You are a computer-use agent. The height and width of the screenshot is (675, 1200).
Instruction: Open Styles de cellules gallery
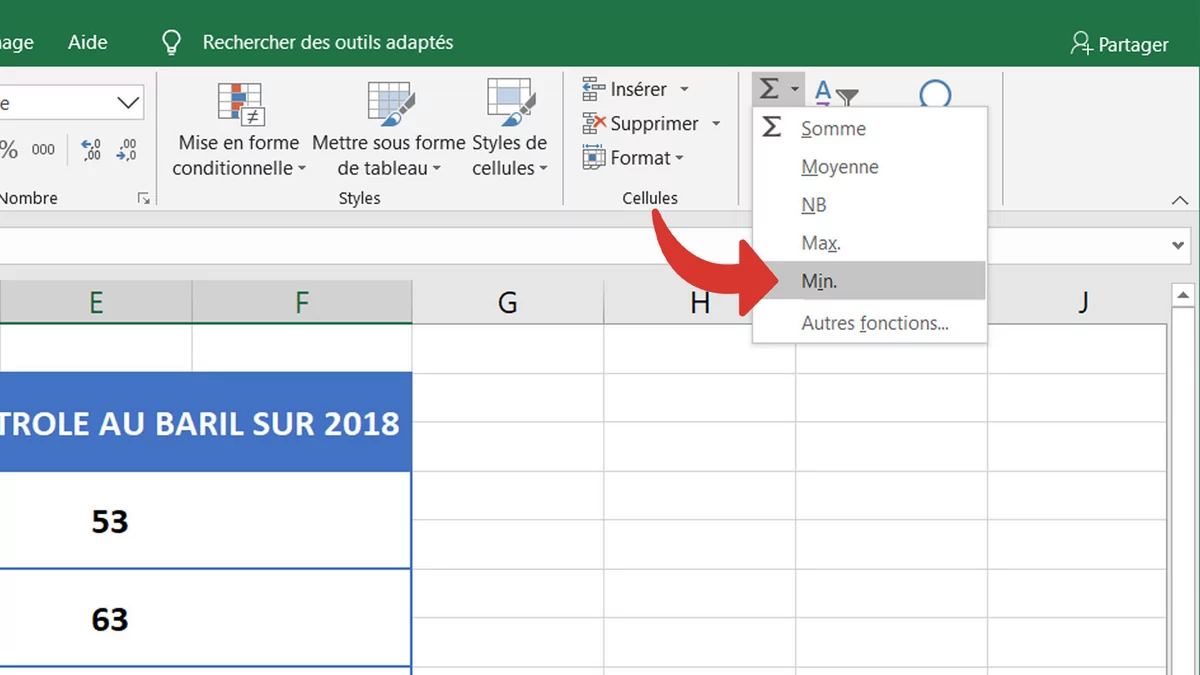[x=510, y=130]
